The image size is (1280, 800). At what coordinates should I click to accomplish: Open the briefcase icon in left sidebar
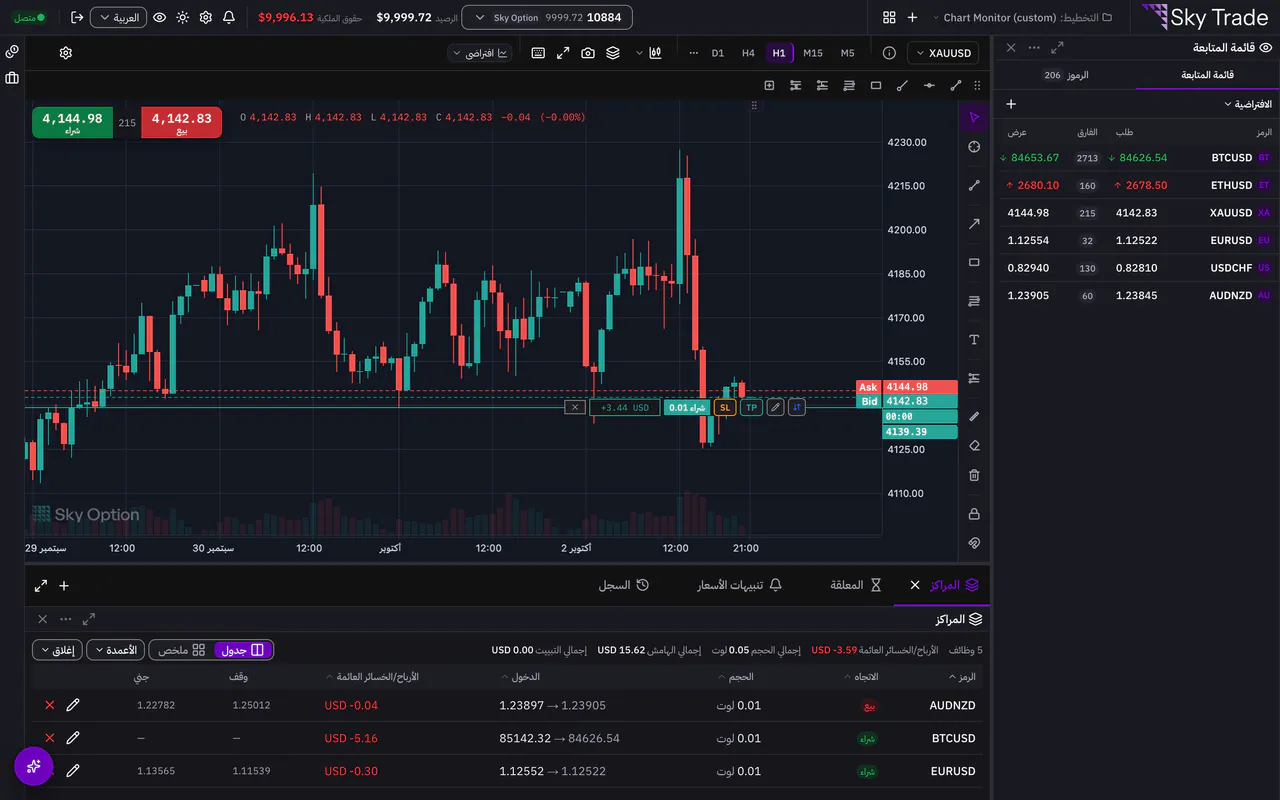pyautogui.click(x=12, y=77)
